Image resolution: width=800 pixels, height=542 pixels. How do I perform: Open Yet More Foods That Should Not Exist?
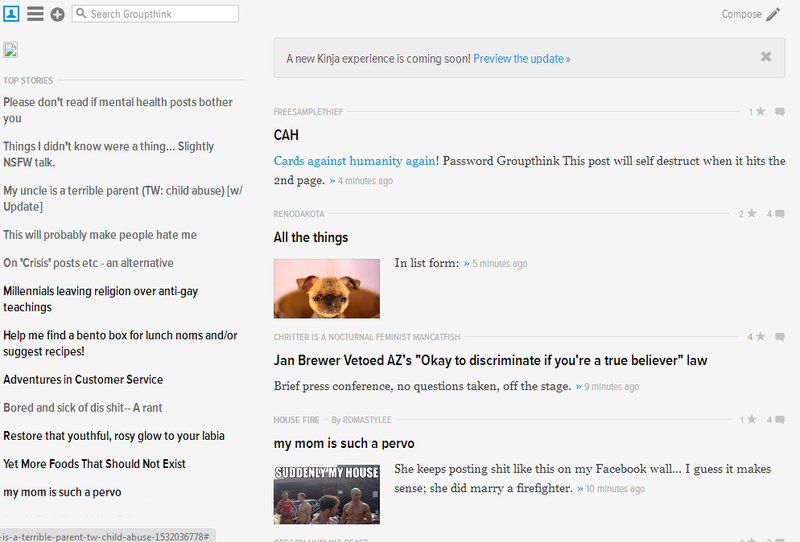[94, 464]
